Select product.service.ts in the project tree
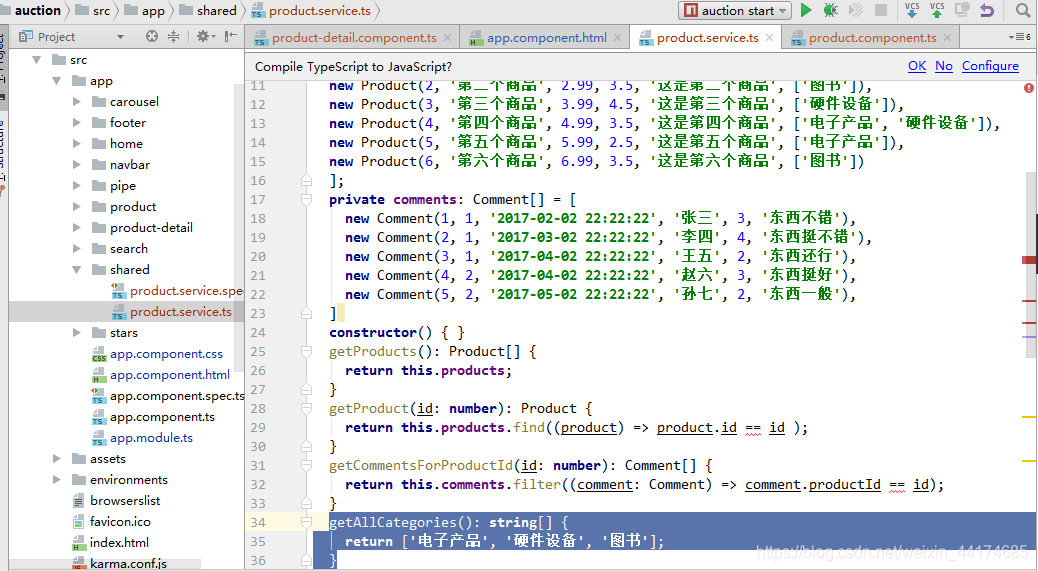Screen dimensions: 1038x571 click(x=181, y=312)
